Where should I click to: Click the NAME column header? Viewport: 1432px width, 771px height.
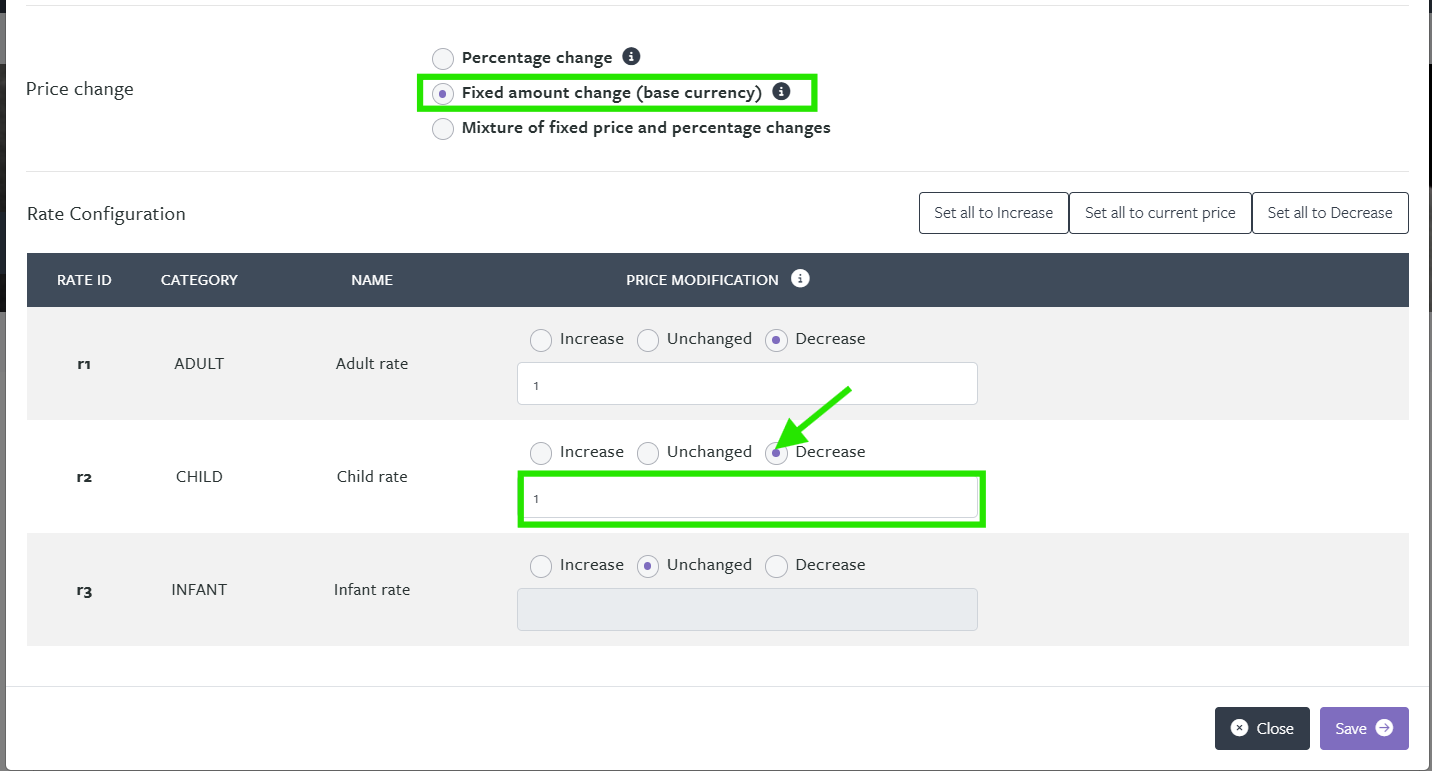pyautogui.click(x=372, y=280)
